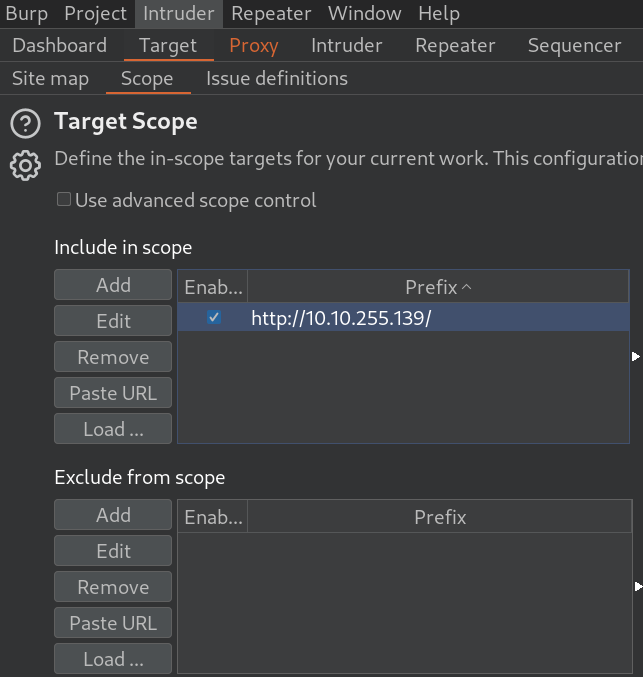Select the Target tab
Viewport: 643px width, 677px height.
click(x=168, y=45)
